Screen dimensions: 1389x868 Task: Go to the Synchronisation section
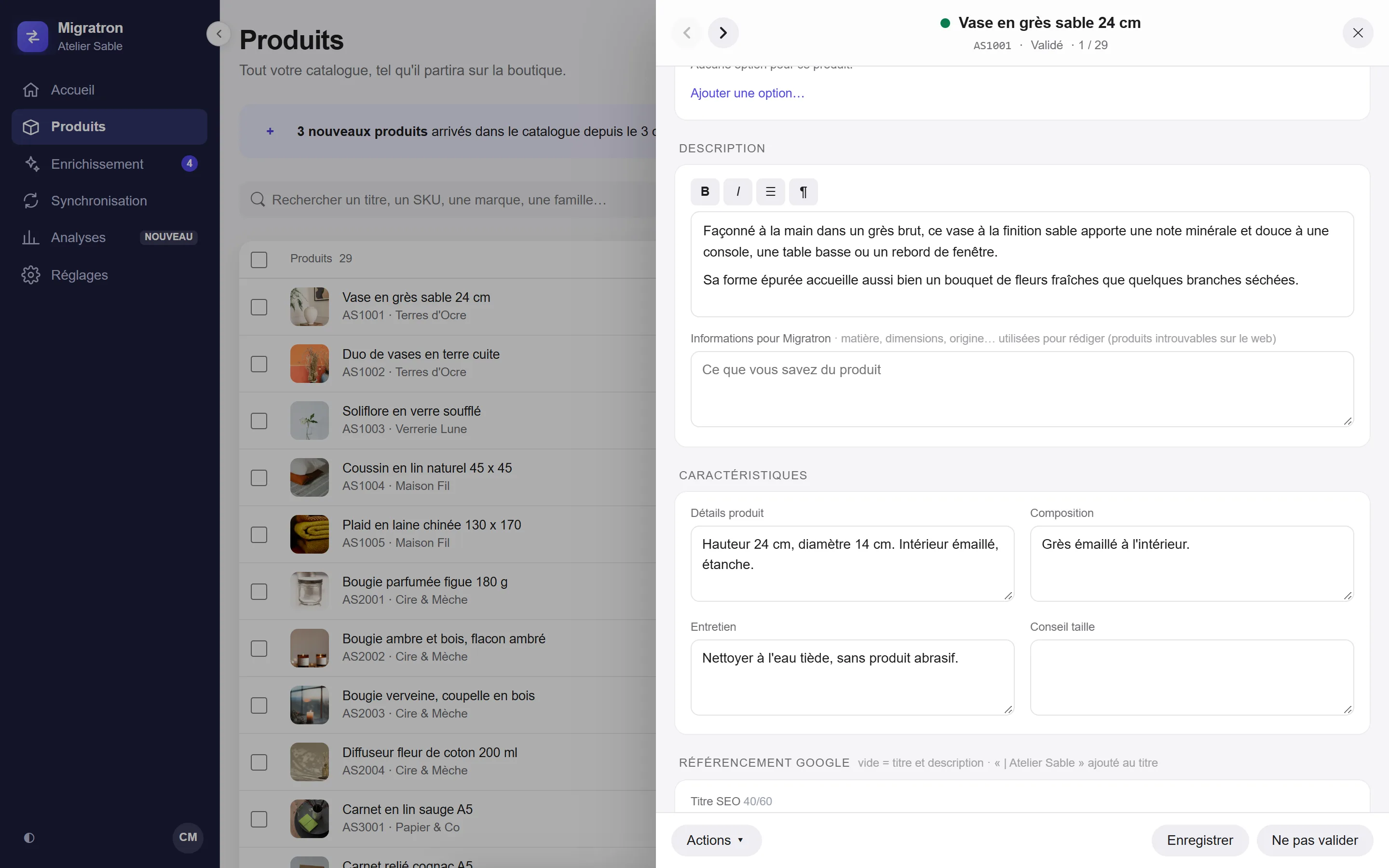pos(109,201)
